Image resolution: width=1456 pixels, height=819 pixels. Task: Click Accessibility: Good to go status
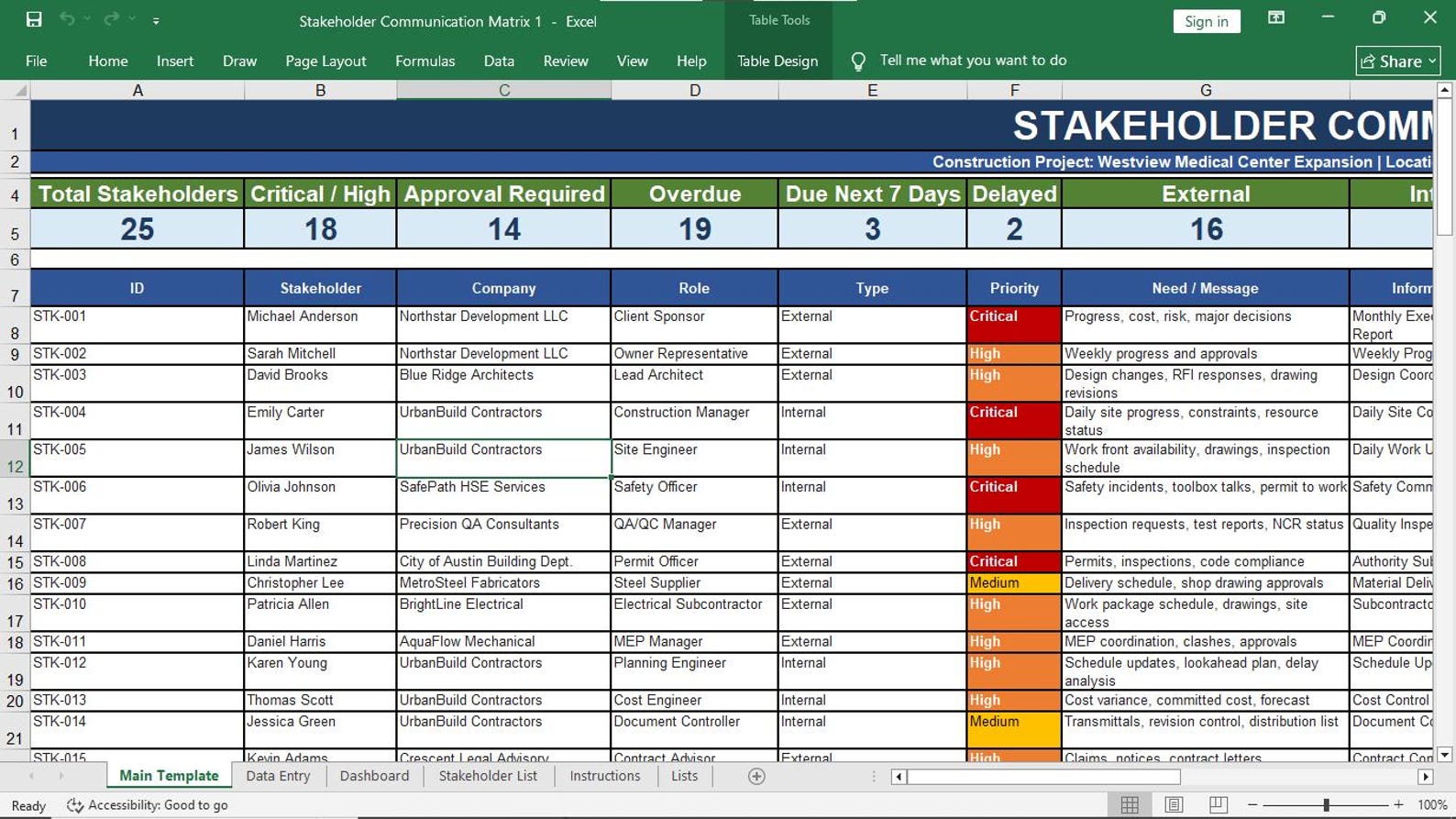click(x=148, y=804)
